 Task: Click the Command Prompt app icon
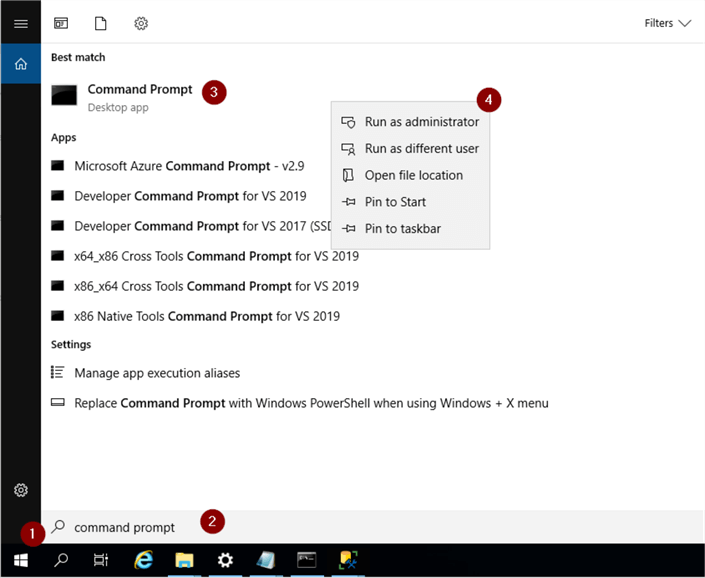click(64, 95)
